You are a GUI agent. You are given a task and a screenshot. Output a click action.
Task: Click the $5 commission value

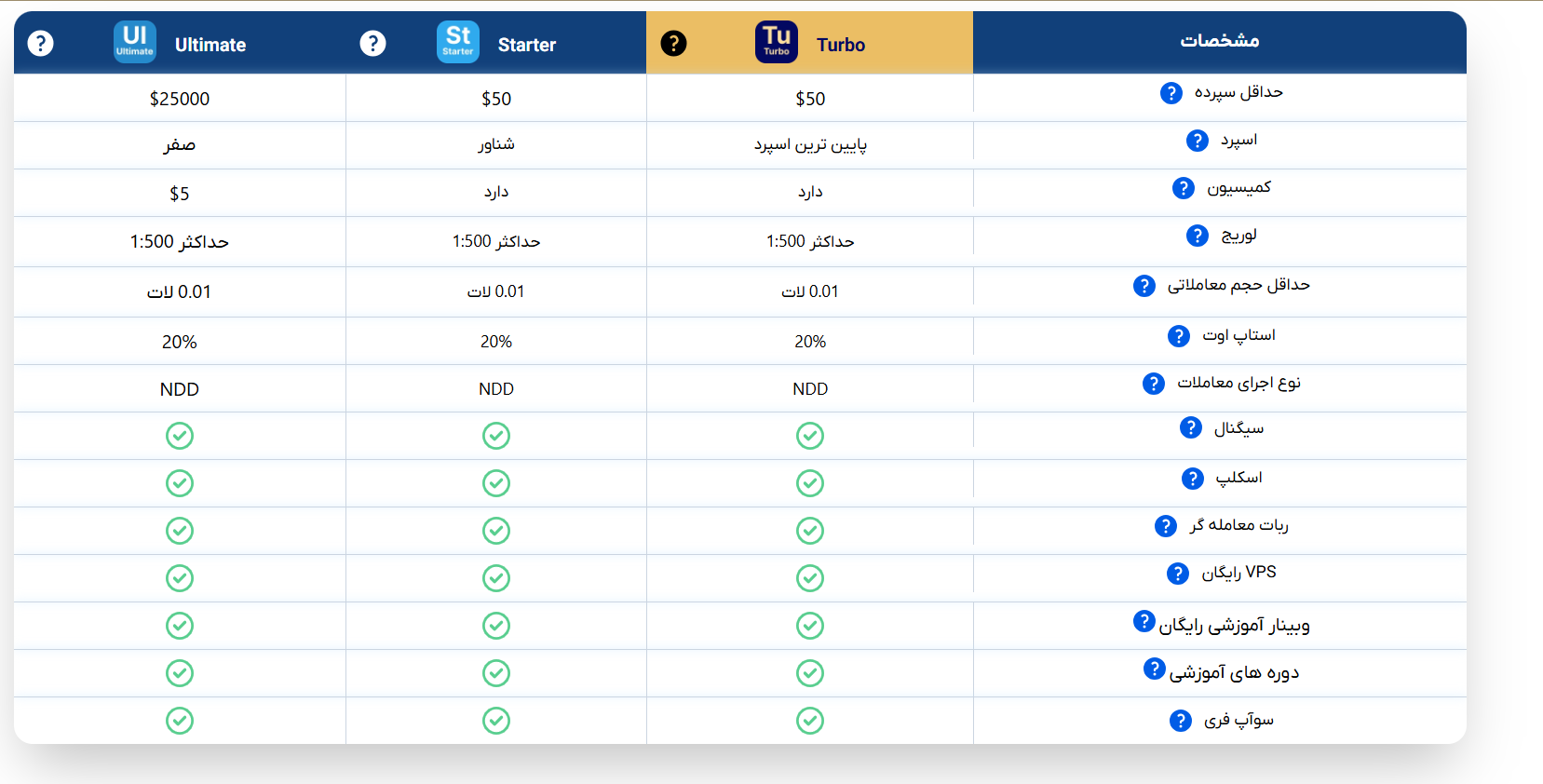pyautogui.click(x=180, y=194)
